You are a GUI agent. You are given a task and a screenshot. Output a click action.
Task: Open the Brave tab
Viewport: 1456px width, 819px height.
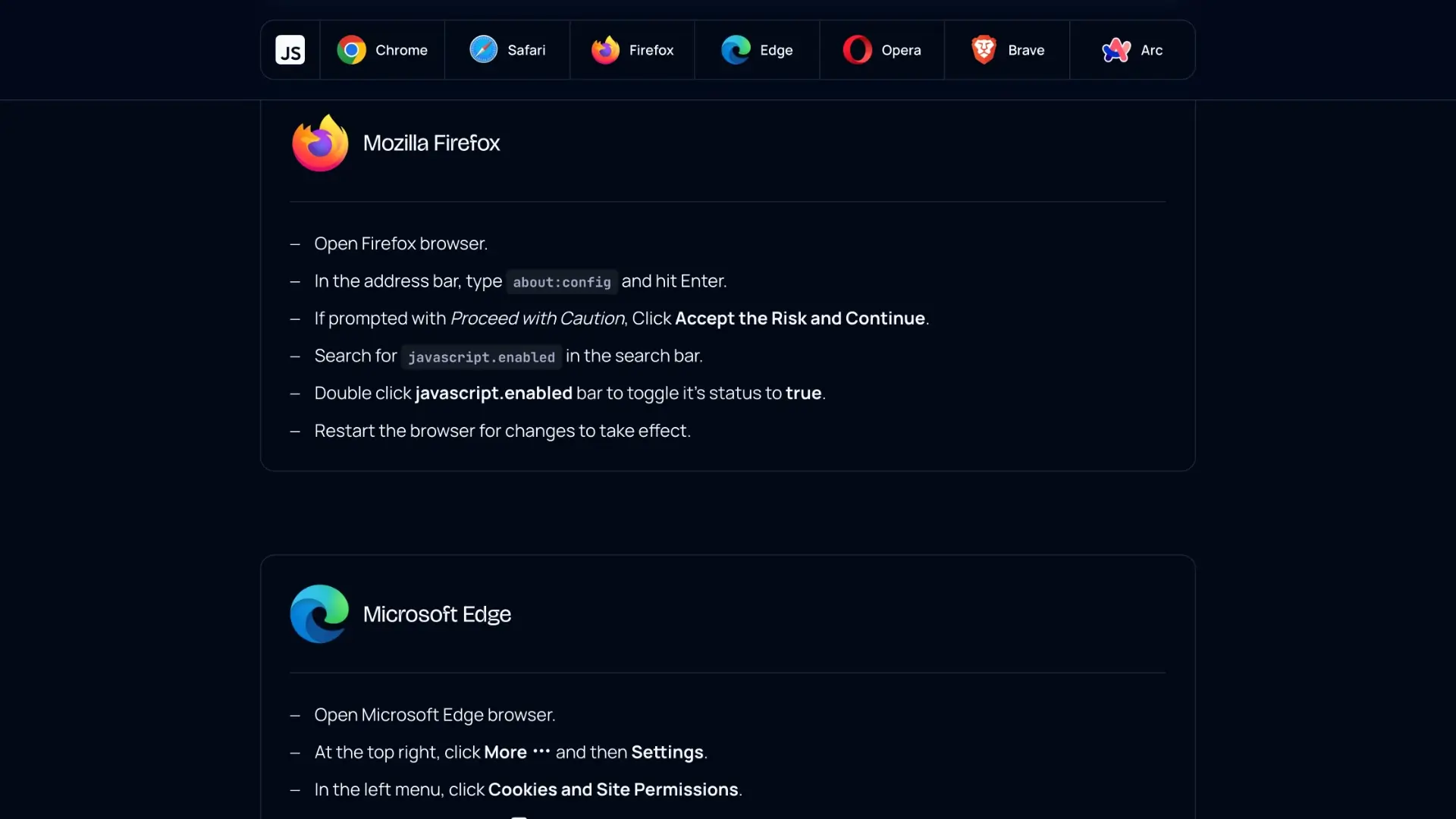[1026, 50]
